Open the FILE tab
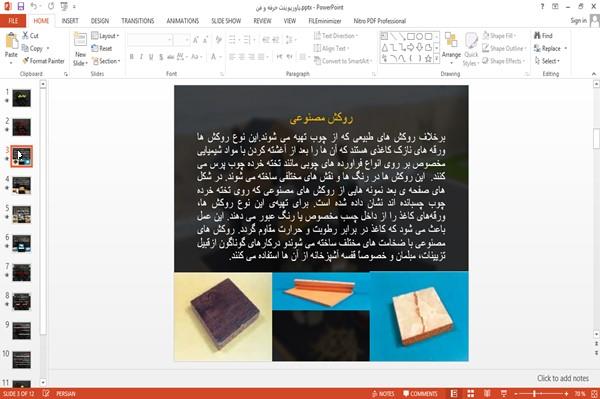Screen dimensions: 600x399 13,21
